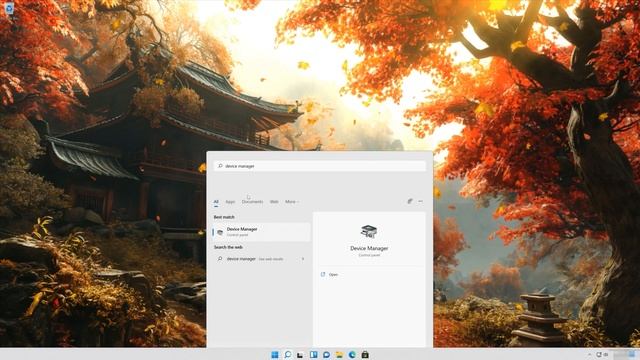Switch to the Documents filter tab
The width and height of the screenshot is (640, 360).
coord(252,202)
